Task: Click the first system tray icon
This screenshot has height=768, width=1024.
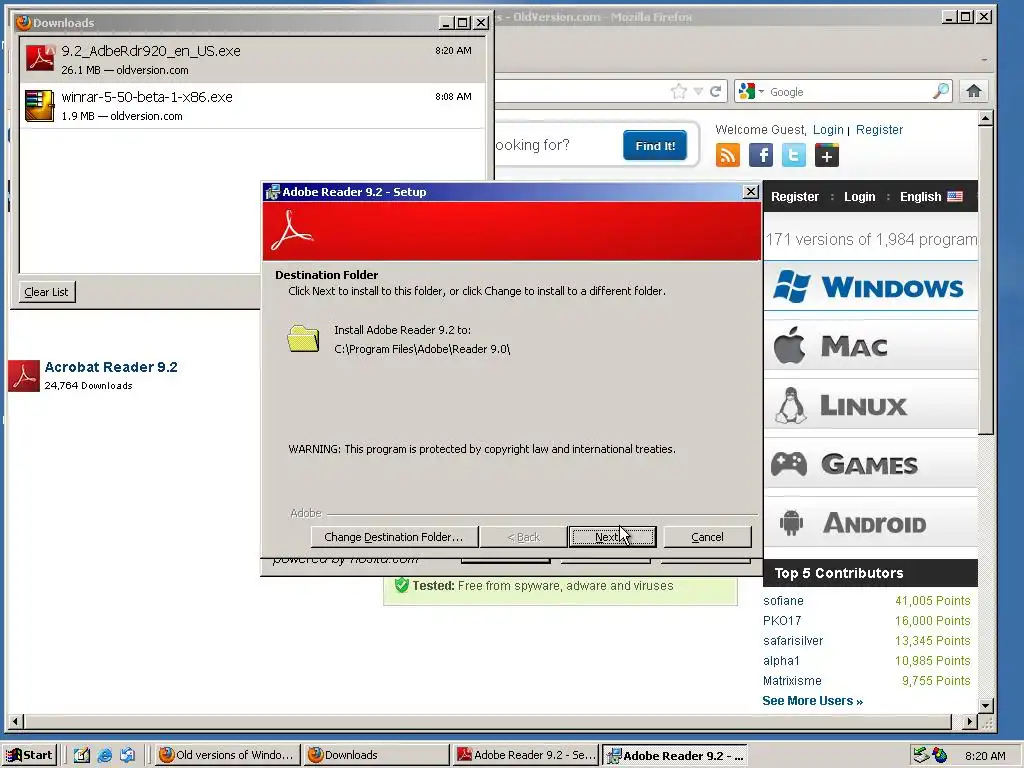Action: click(x=920, y=755)
